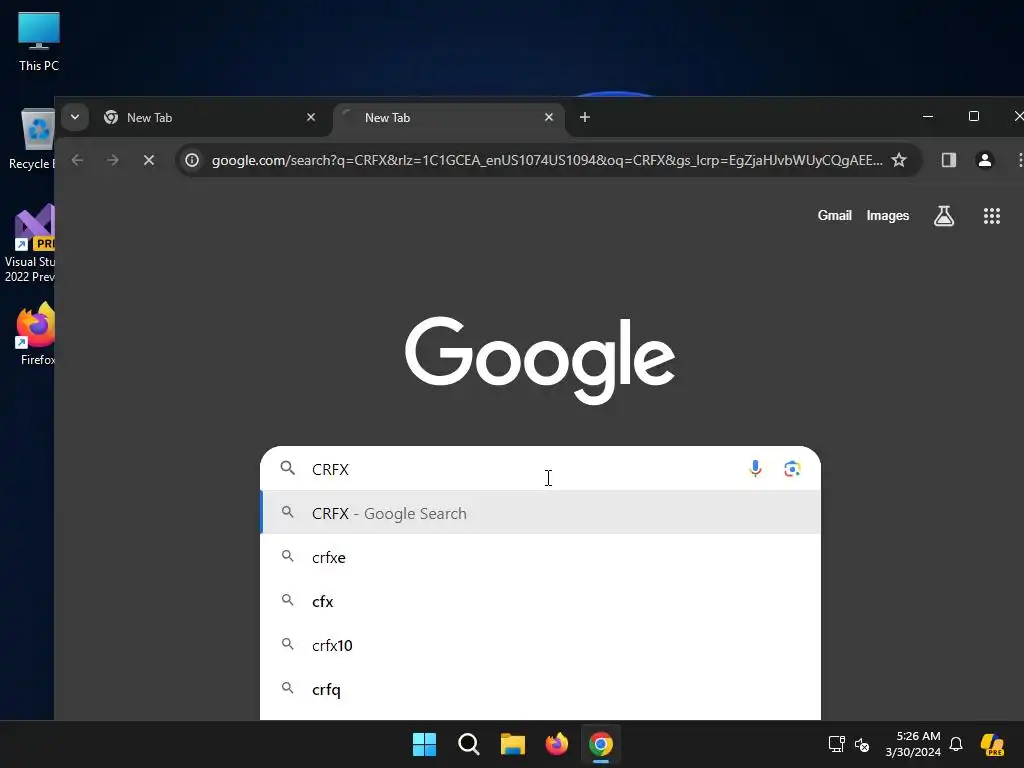Open the Gmail link
1024x768 pixels.
(x=835, y=216)
